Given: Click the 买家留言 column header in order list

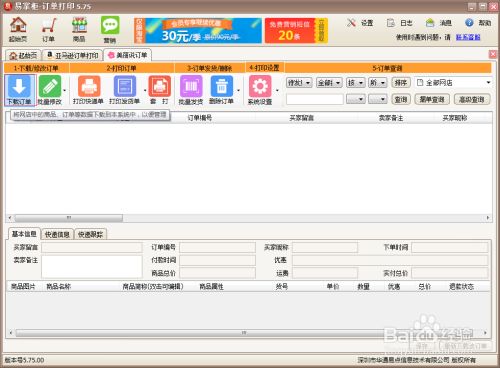Looking at the screenshot, I should pyautogui.click(x=302, y=118).
